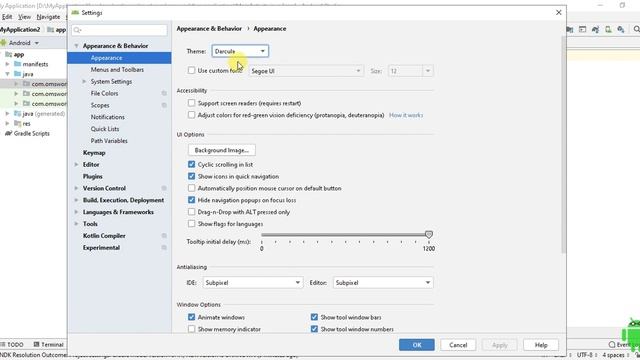Click the Help button
This screenshot has width=640, height=360.
pos(541,345)
